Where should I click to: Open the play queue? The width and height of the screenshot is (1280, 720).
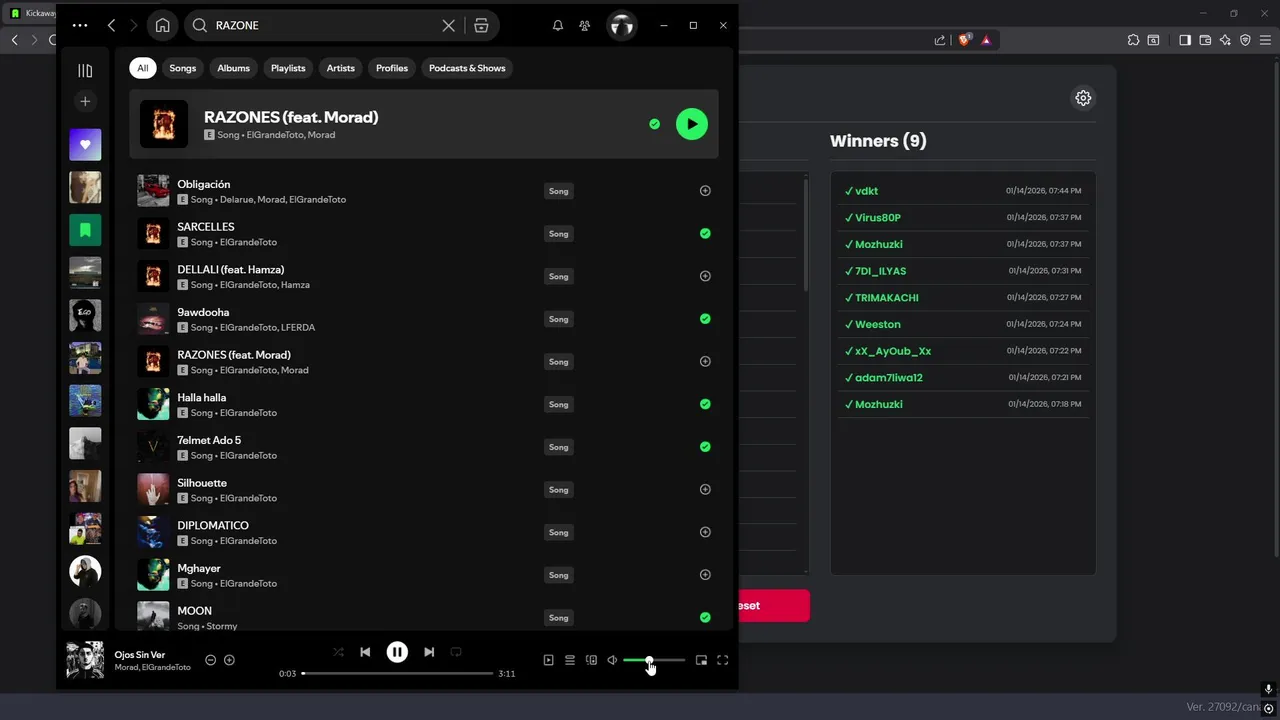(570, 660)
